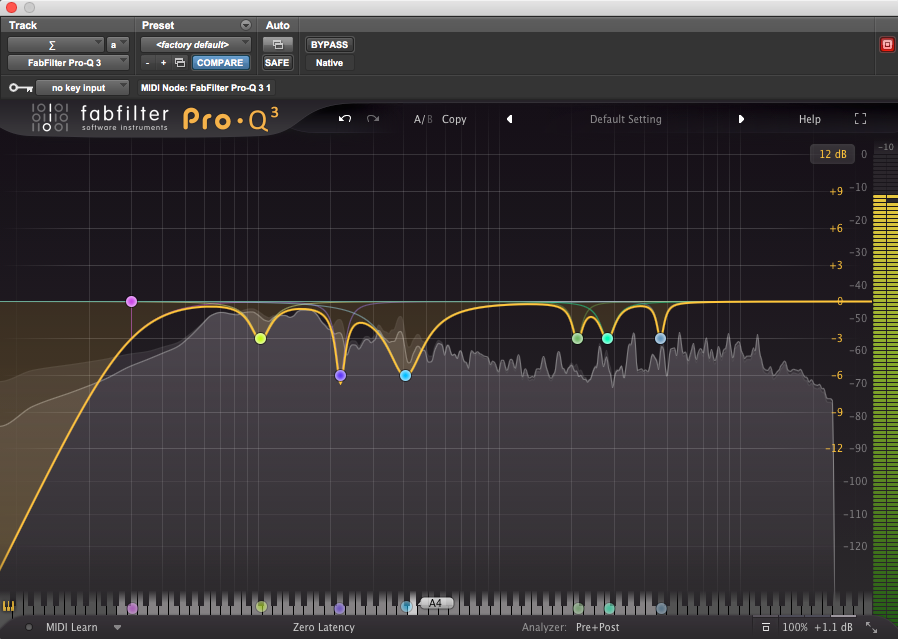Viewport: 898px width, 639px height.
Task: Click the A4 note label on keyboard
Action: point(435,603)
